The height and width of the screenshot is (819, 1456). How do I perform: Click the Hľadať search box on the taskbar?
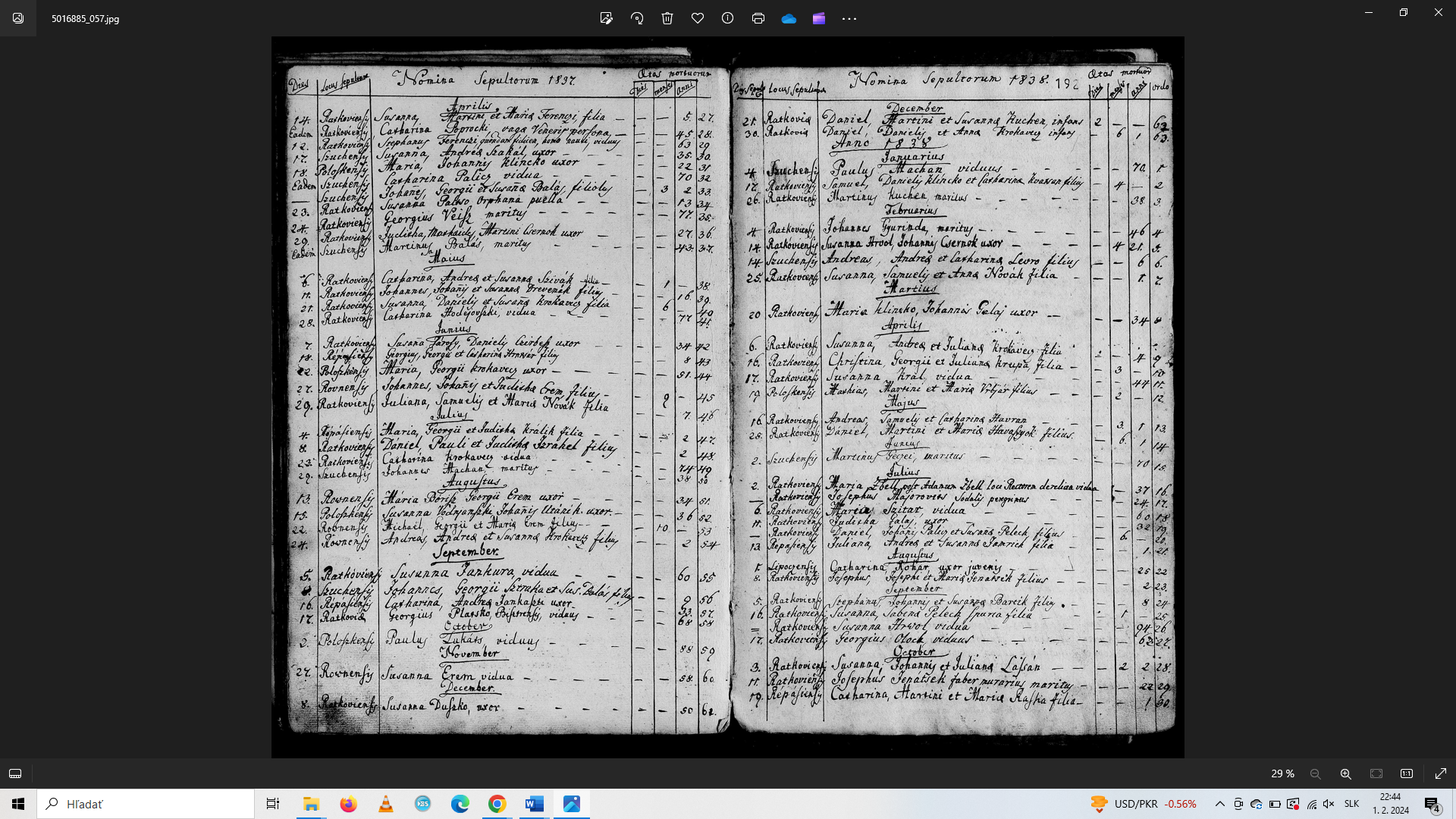tap(146, 804)
